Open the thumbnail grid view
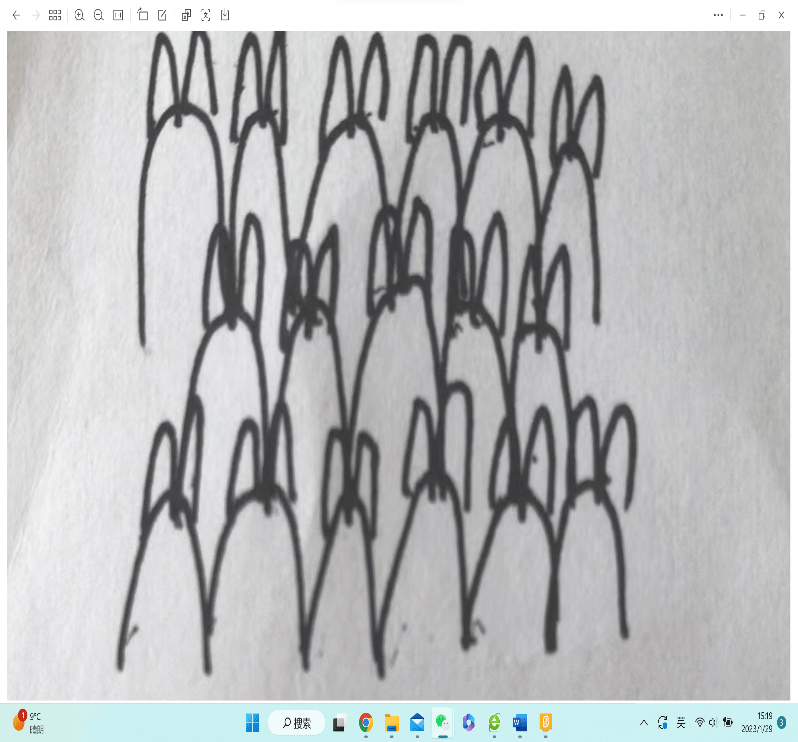The image size is (798, 742). pos(55,15)
